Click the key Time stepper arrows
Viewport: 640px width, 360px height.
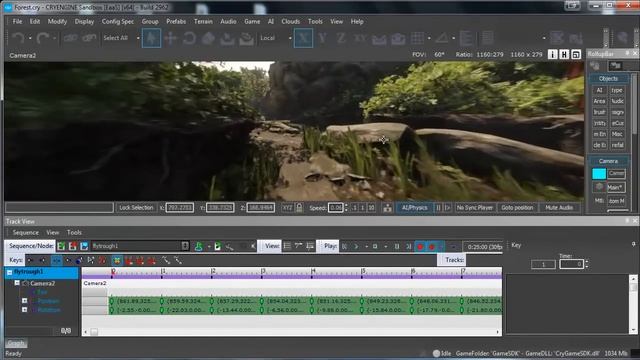[587, 264]
